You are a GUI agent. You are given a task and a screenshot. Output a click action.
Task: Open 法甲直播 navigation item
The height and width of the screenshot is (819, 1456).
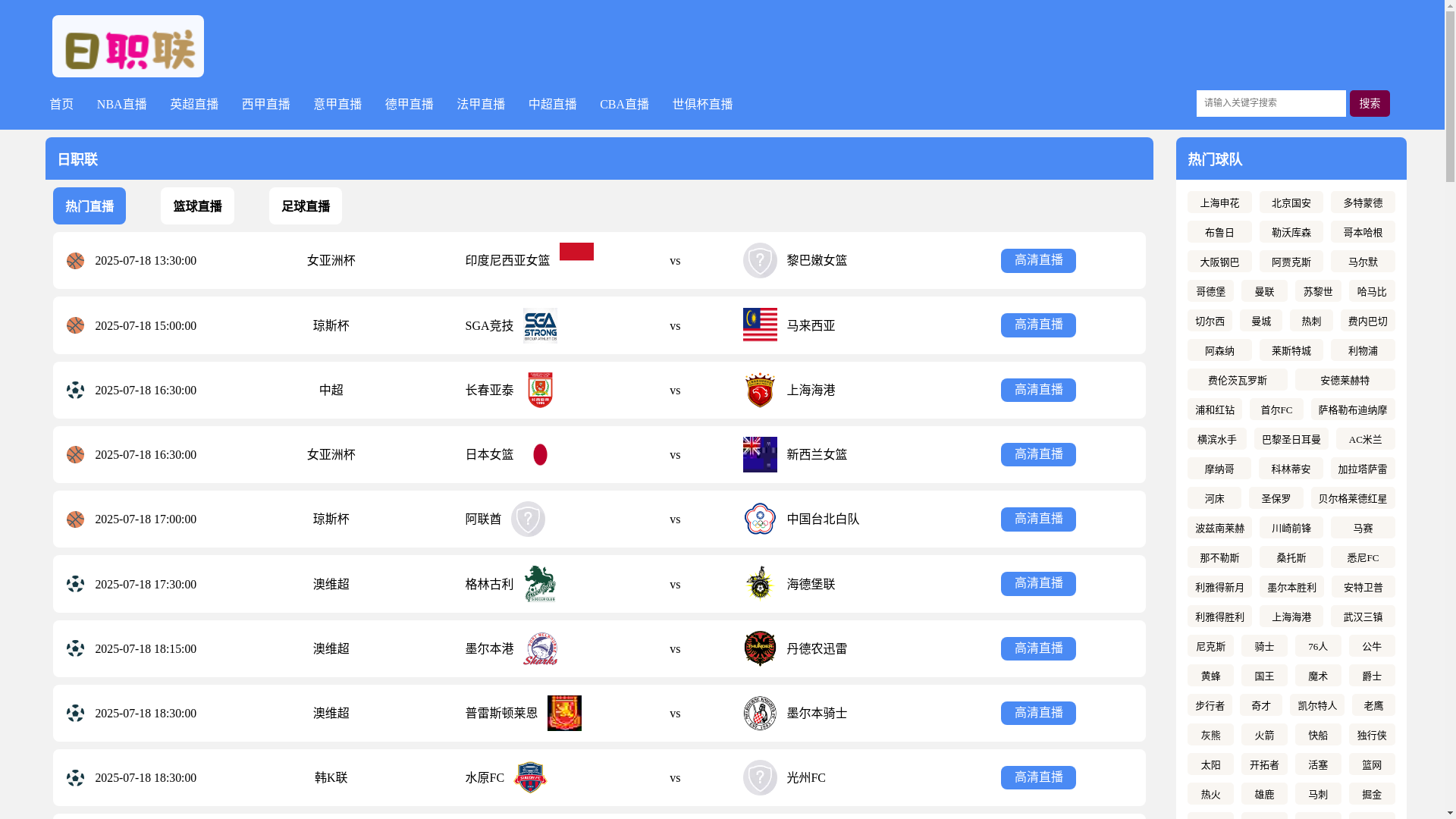481,104
